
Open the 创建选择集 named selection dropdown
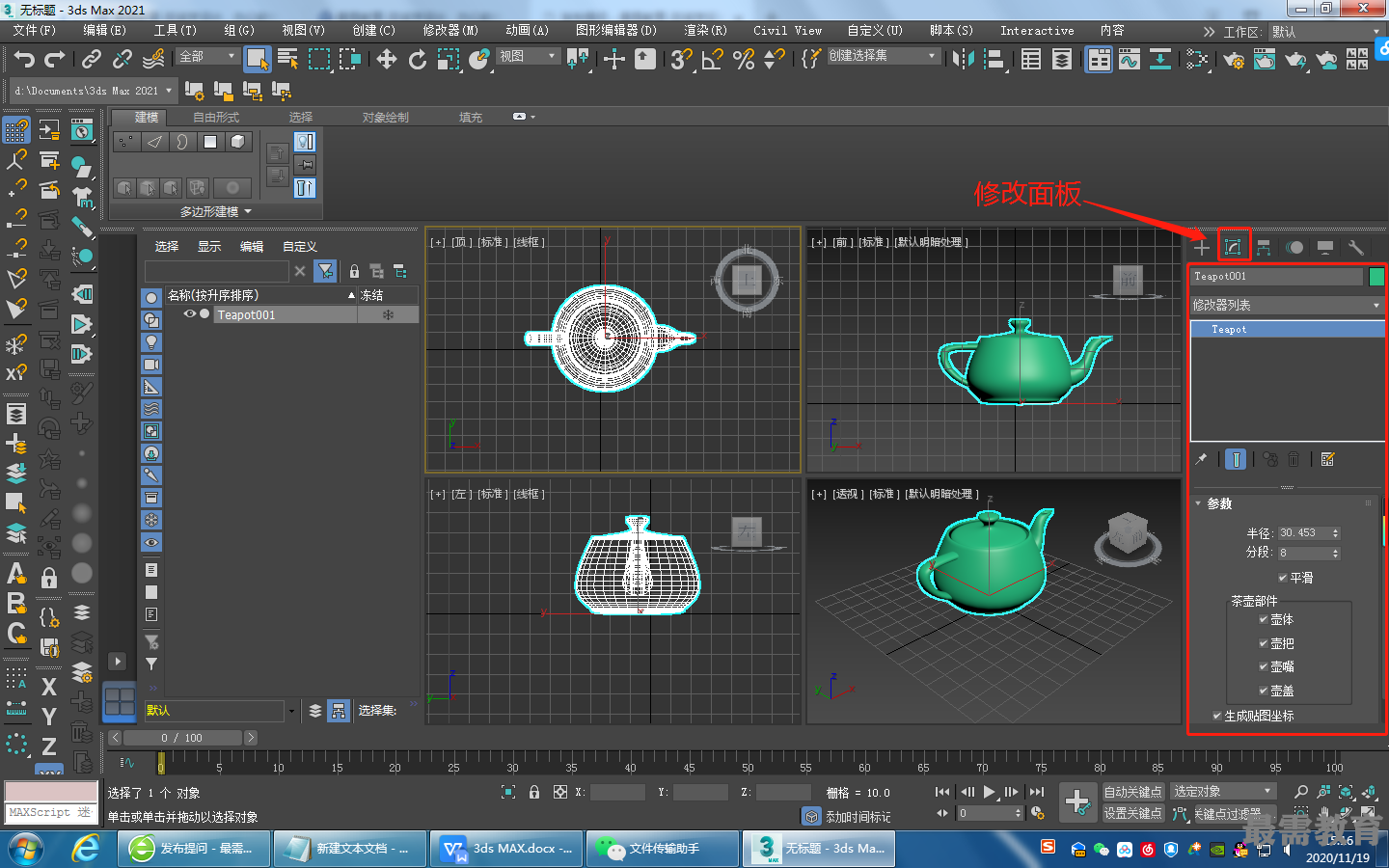point(883,56)
